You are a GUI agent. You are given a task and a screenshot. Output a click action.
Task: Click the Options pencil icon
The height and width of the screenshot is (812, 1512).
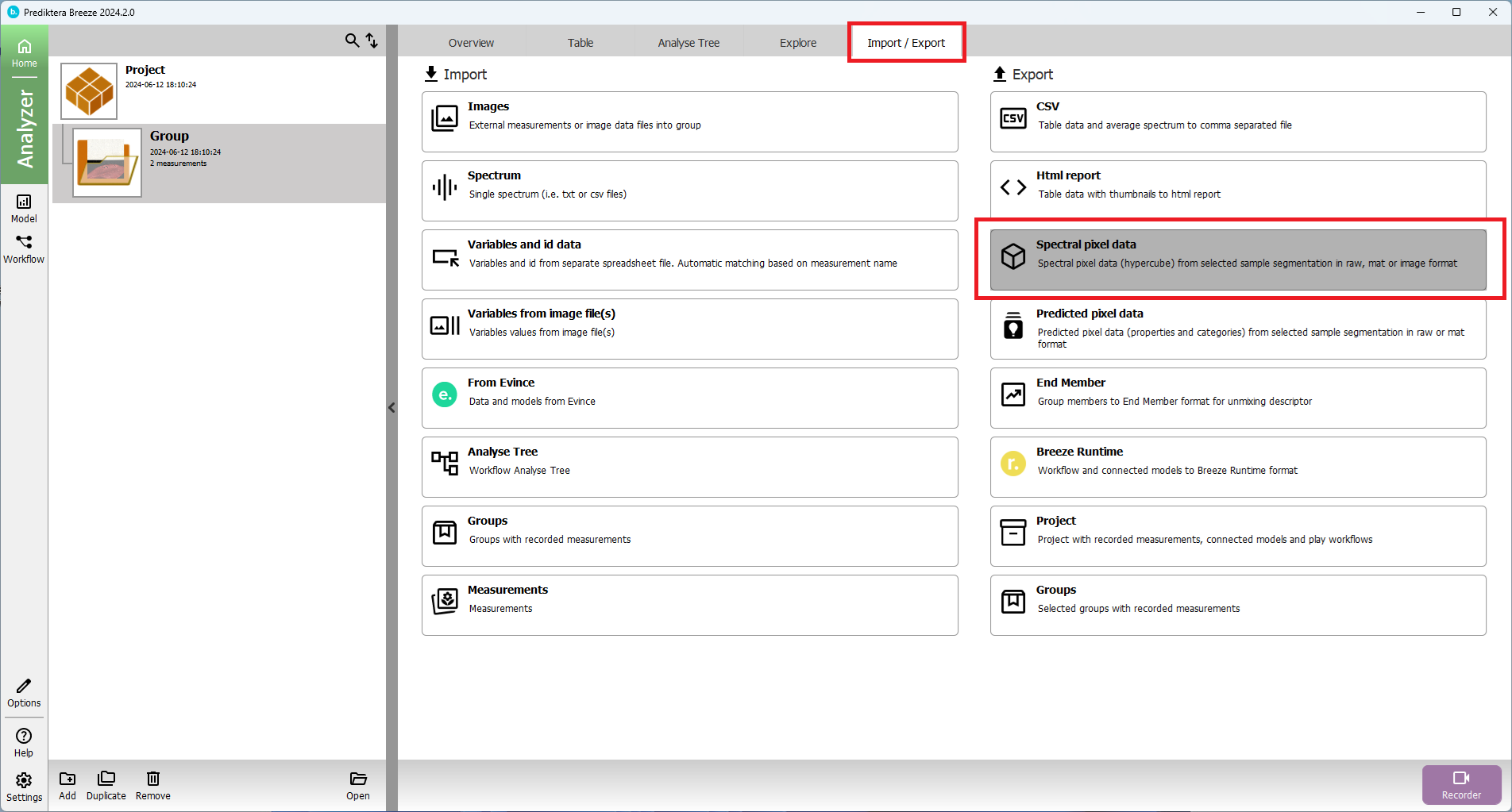tap(24, 692)
